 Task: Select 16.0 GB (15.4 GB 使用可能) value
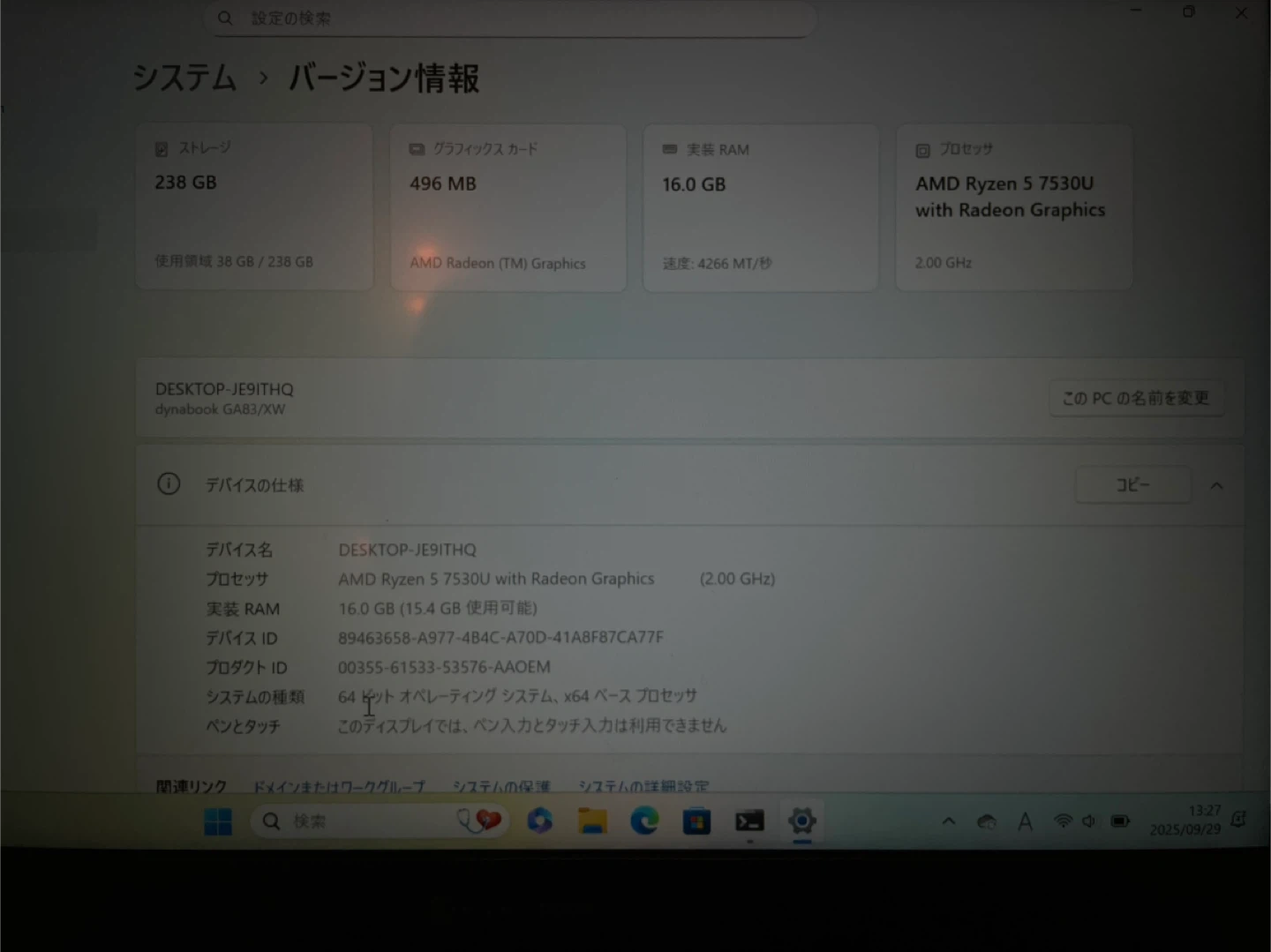click(438, 608)
